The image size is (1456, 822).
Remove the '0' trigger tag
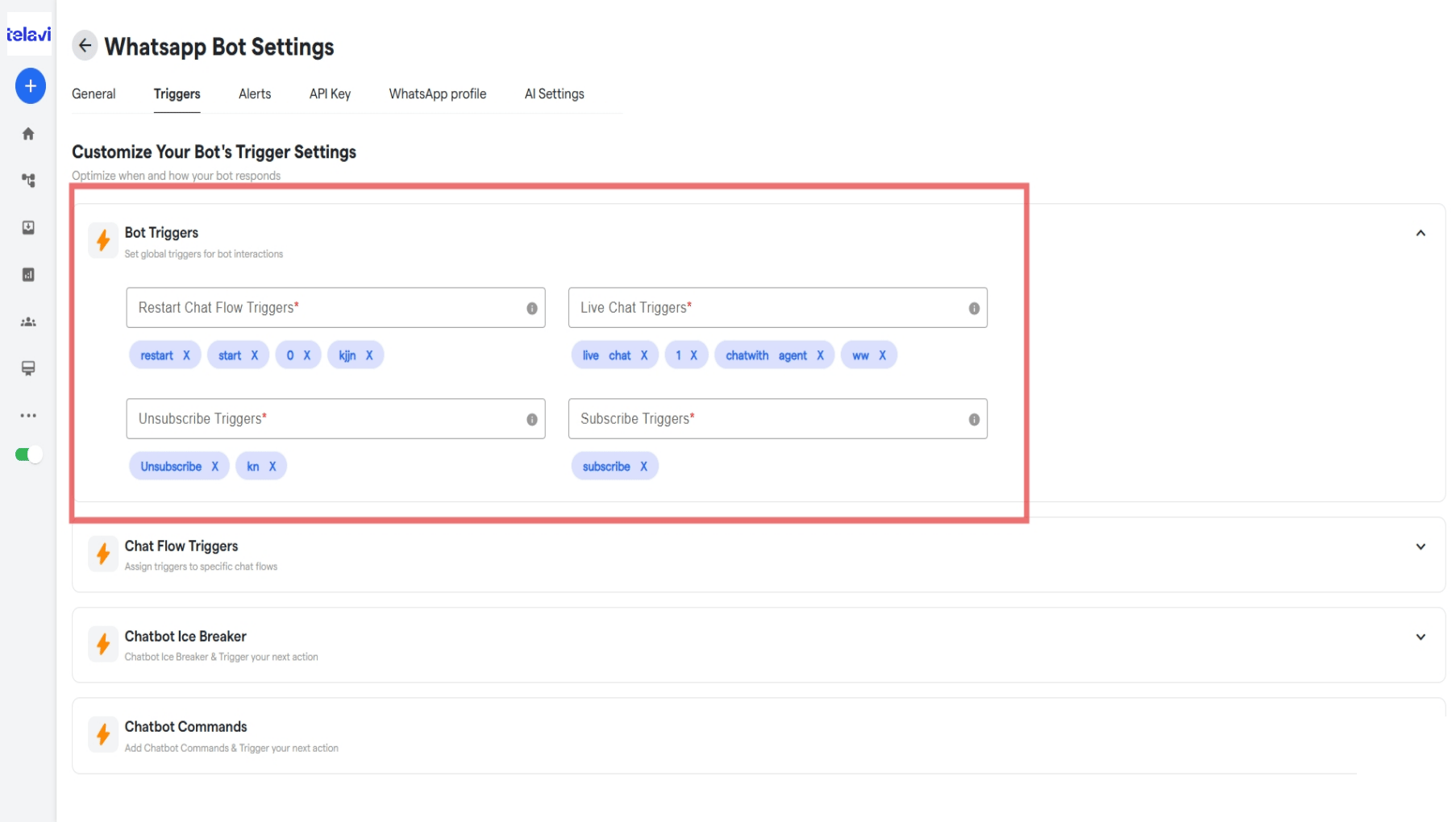306,355
